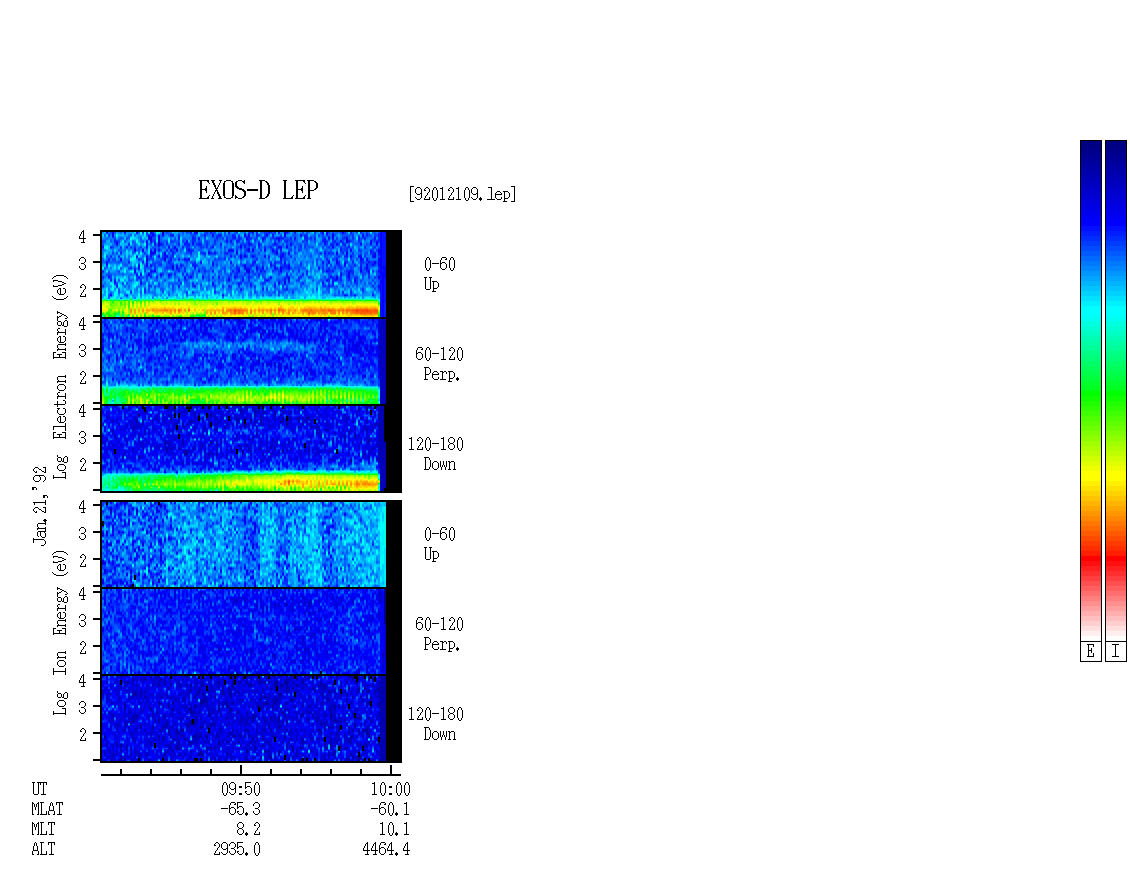This screenshot has width=1130, height=875.
Task: Click the ion color scale bar above I
Action: click(1116, 390)
